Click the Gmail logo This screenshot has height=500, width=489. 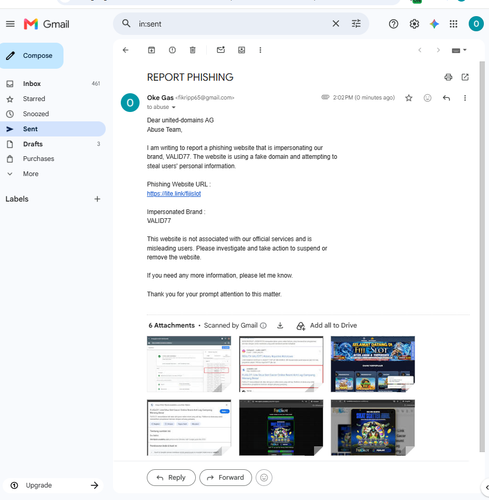click(x=47, y=24)
